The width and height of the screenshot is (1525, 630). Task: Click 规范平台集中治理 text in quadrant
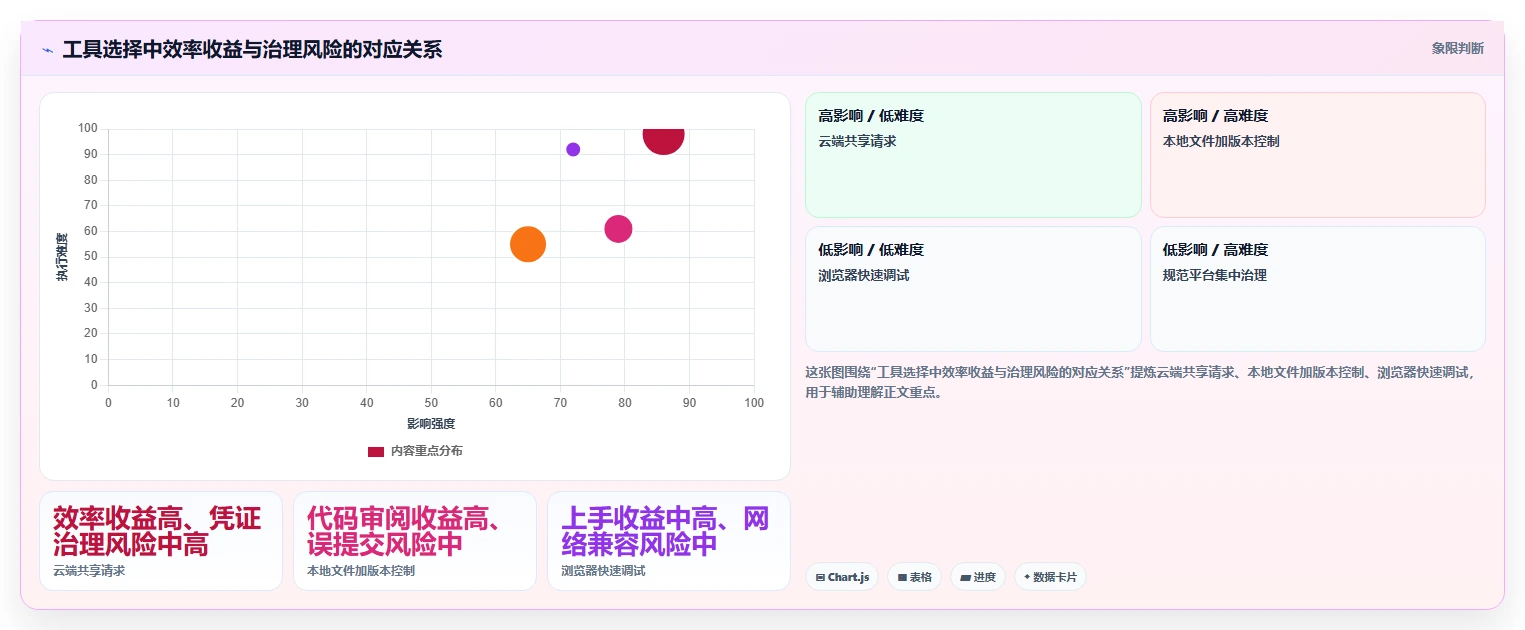point(1214,275)
